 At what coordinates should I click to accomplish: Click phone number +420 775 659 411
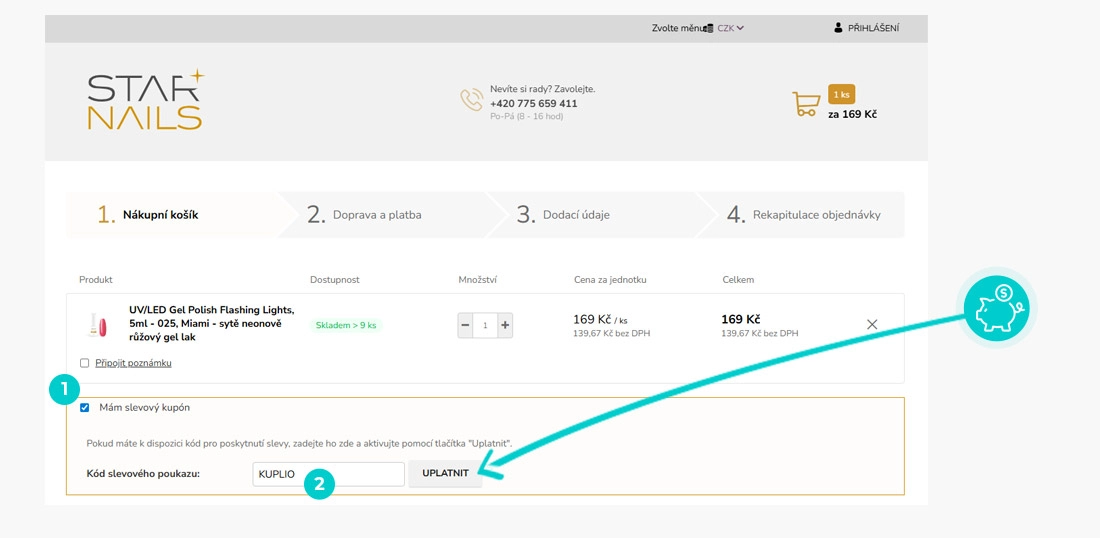click(534, 103)
